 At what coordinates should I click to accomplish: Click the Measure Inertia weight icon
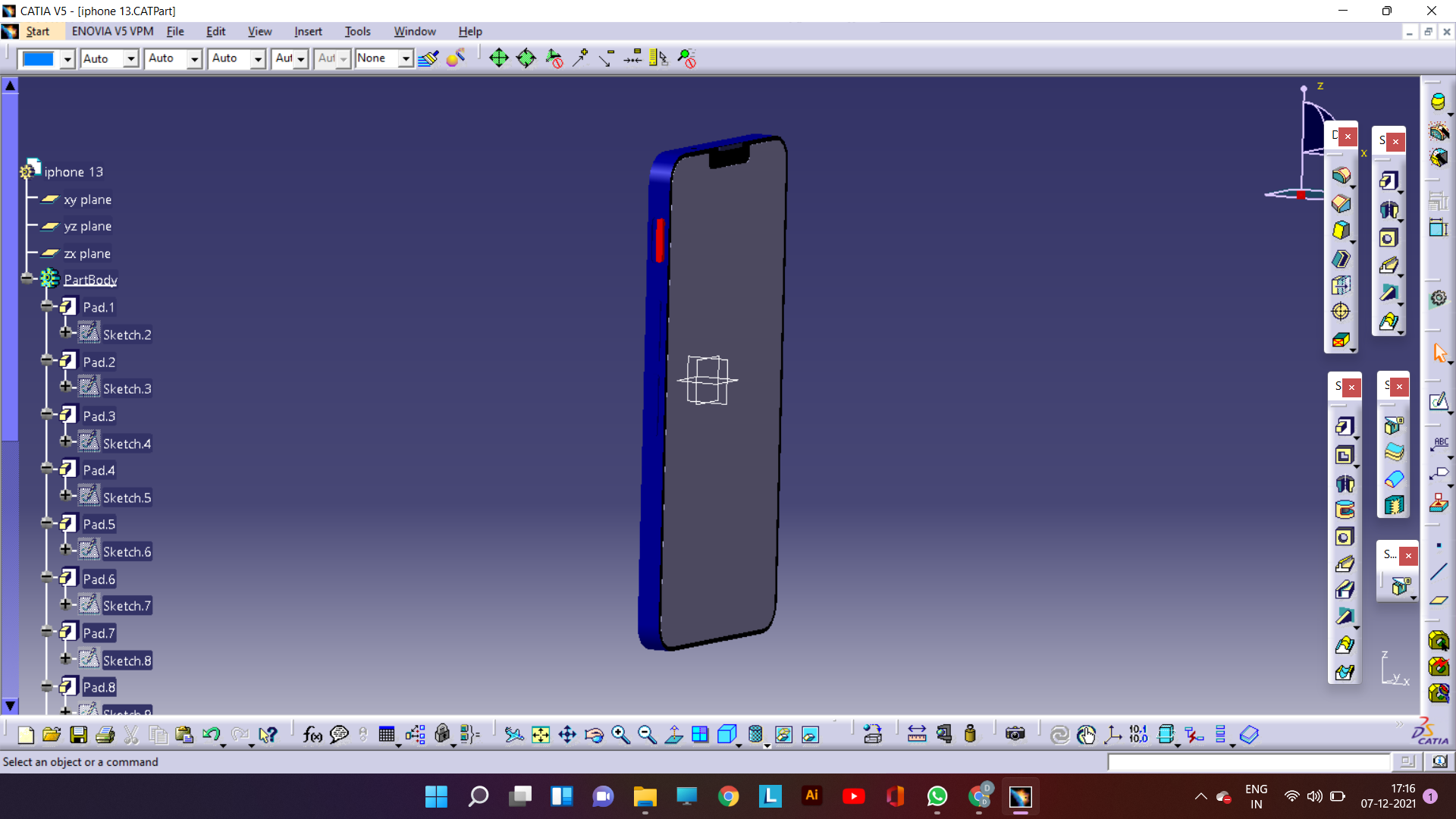[970, 734]
